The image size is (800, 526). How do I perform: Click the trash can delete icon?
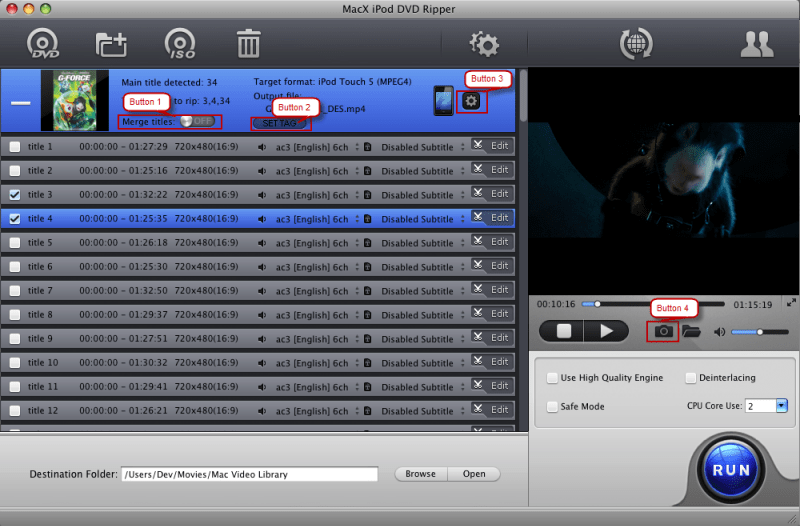coord(248,43)
